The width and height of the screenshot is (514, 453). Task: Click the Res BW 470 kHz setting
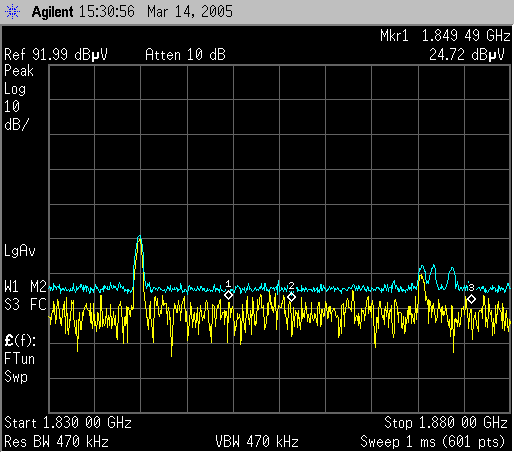pos(56,442)
